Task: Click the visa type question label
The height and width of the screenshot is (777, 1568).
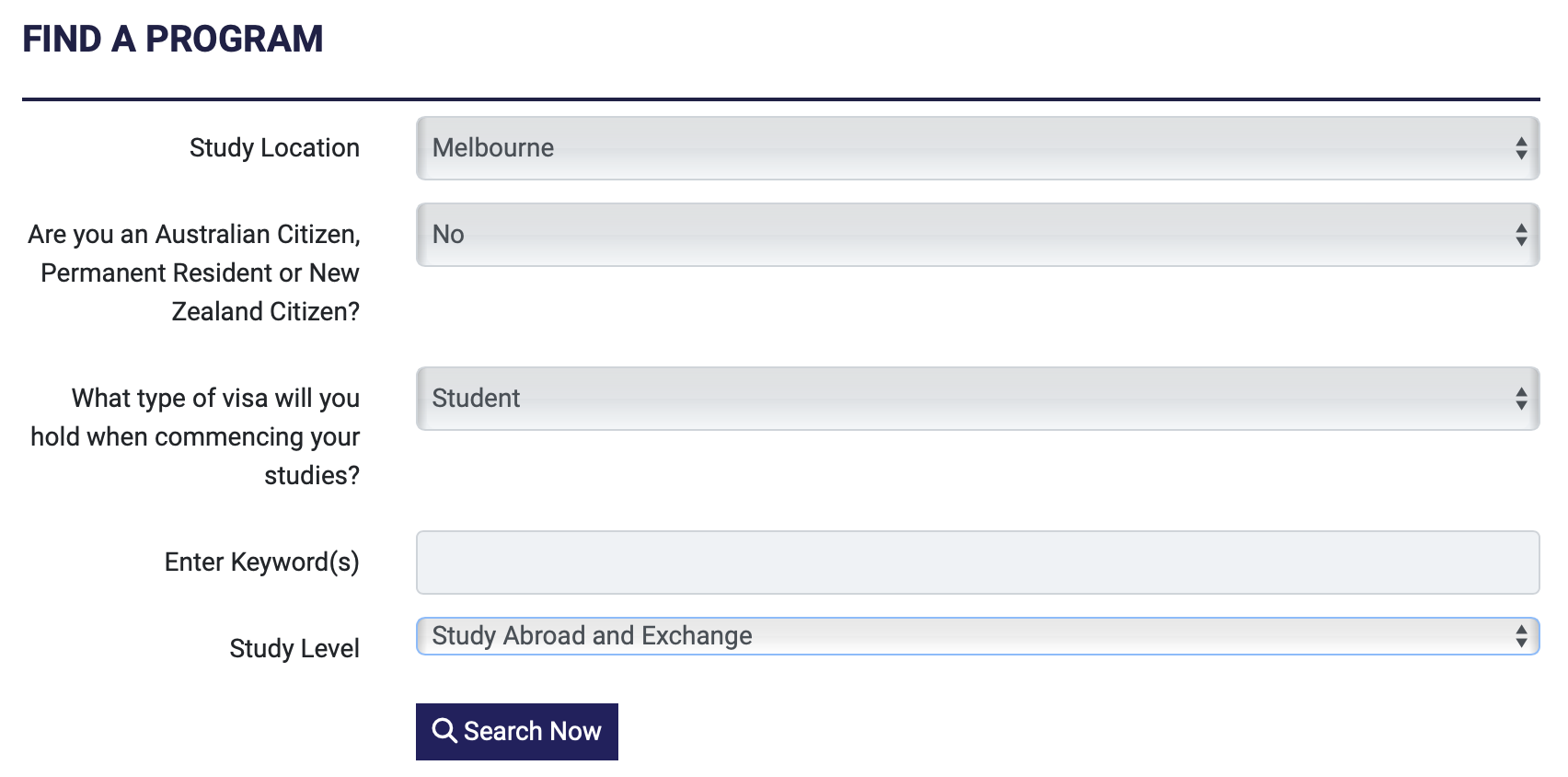Action: point(195,436)
